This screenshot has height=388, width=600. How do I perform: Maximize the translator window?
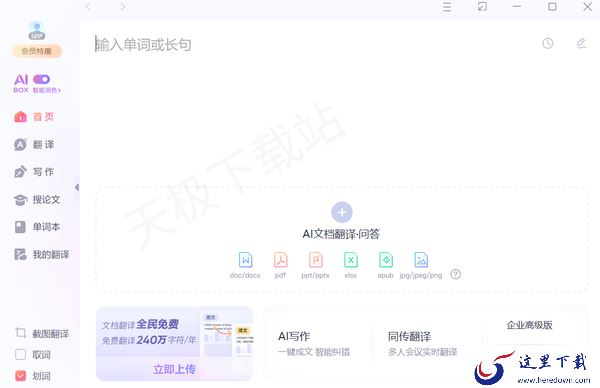552,7
